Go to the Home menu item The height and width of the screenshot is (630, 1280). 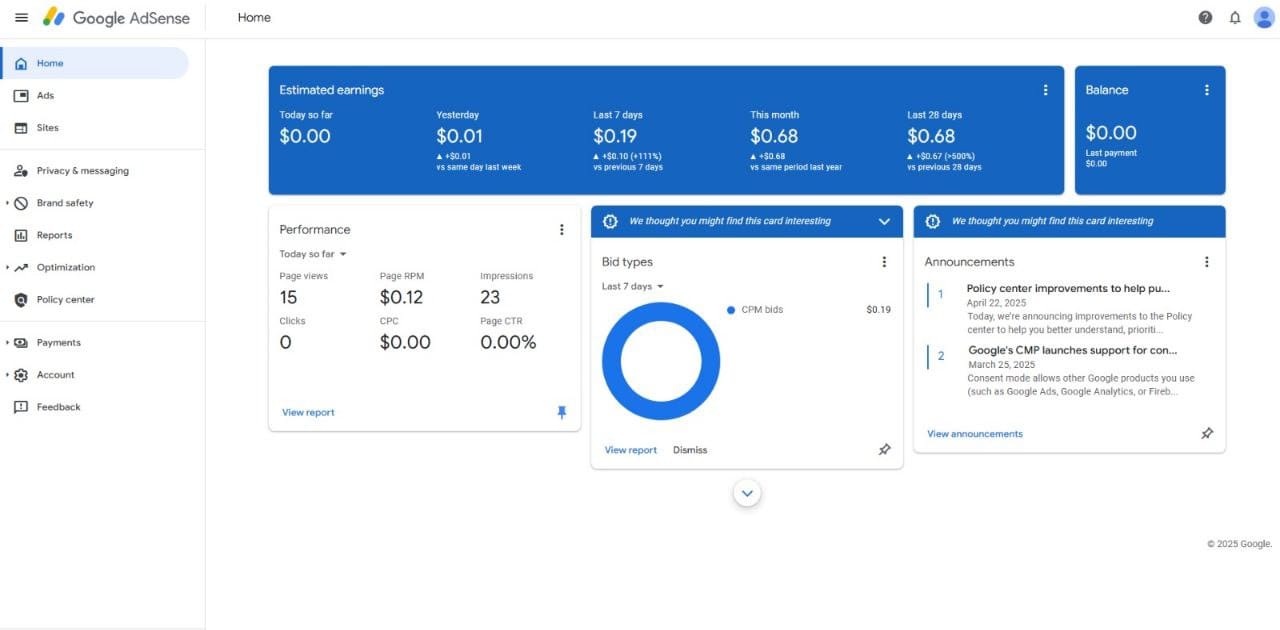[95, 63]
